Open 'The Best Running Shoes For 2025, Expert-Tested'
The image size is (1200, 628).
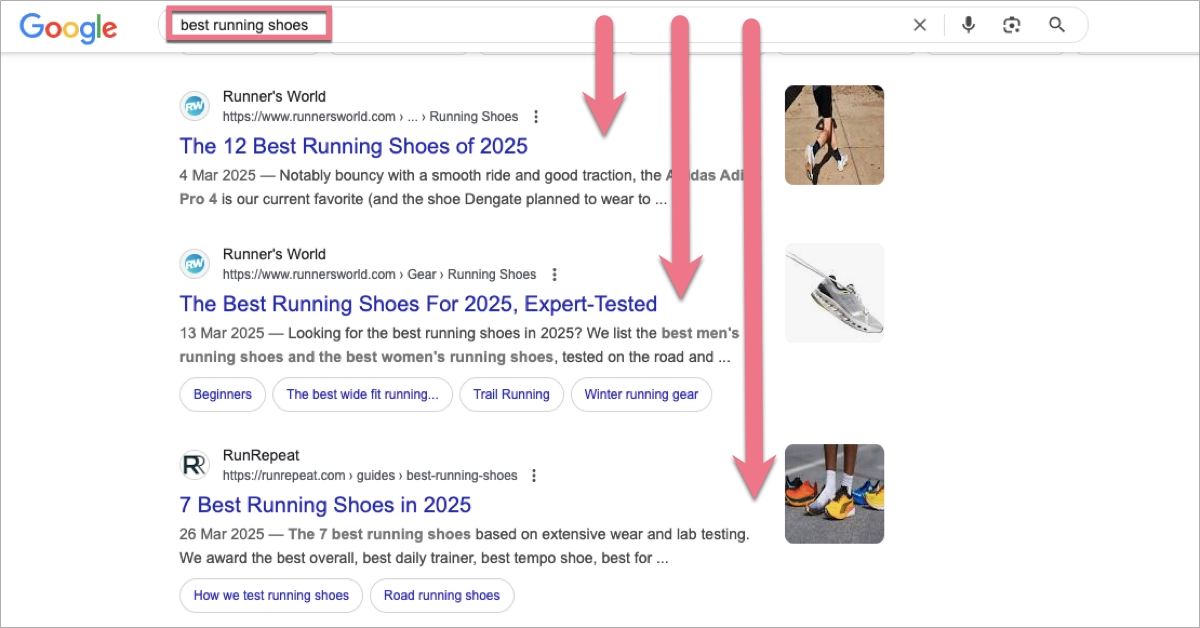[417, 304]
